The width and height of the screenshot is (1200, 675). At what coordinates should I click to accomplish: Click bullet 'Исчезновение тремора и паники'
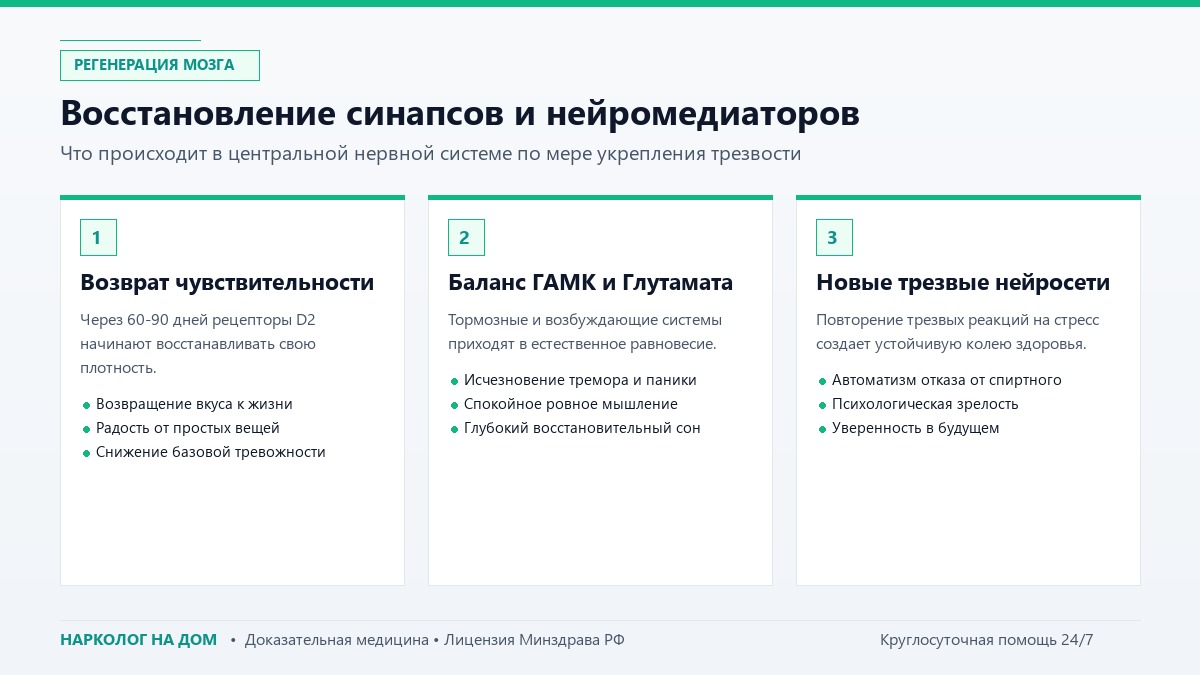[x=580, y=380]
